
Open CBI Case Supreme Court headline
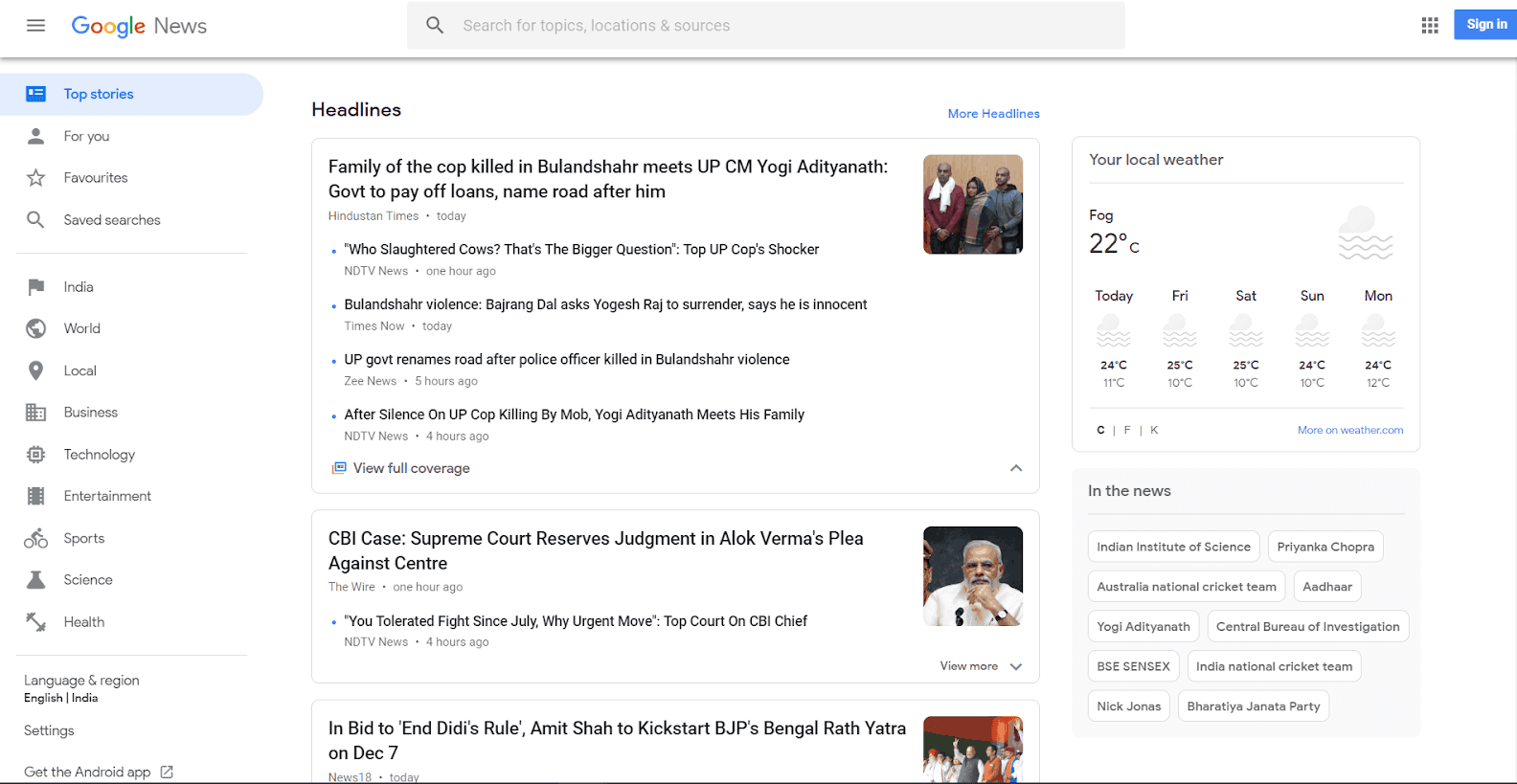click(x=596, y=550)
